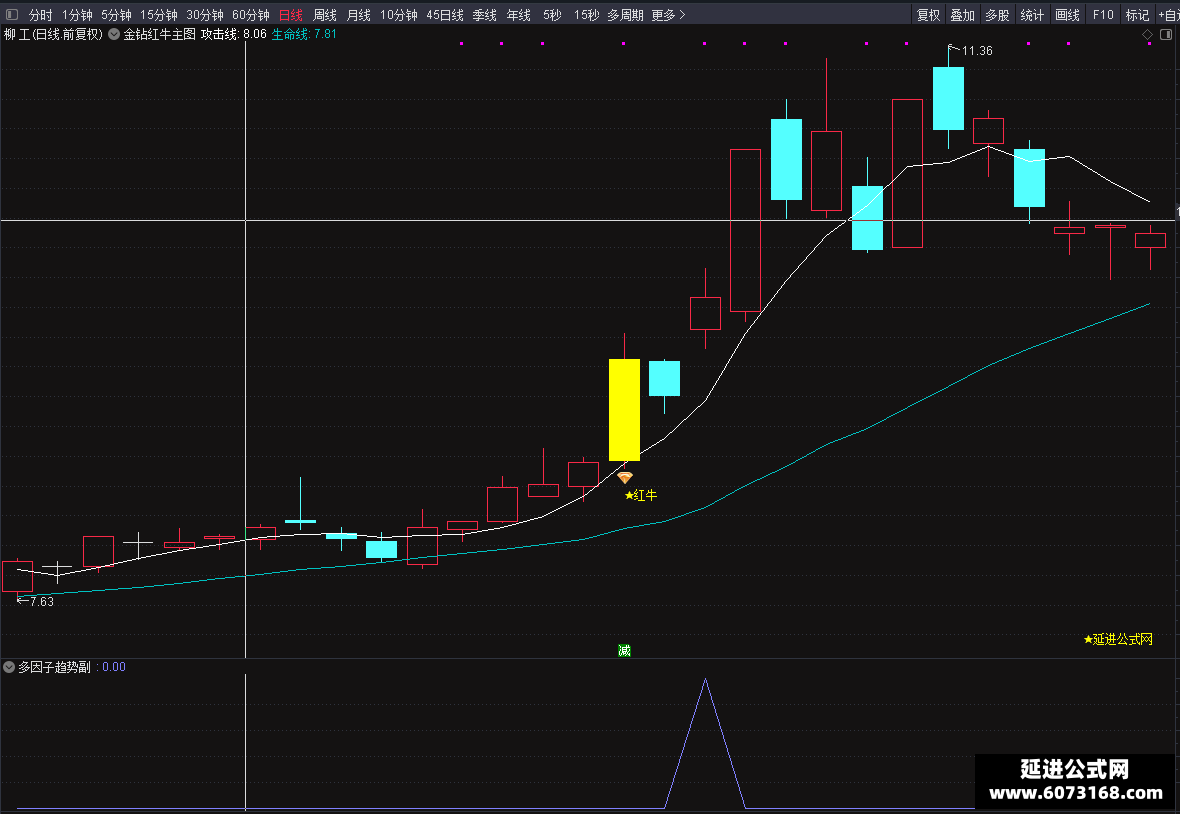This screenshot has width=1180, height=814.
Task: Expand the 多因子趋势副 indicator options
Action: click(9, 667)
